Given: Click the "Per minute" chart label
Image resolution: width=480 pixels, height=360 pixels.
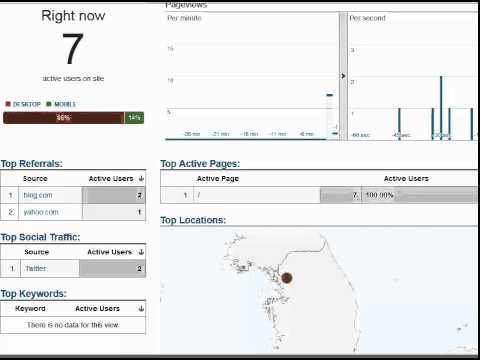Looking at the screenshot, I should click(184, 18).
